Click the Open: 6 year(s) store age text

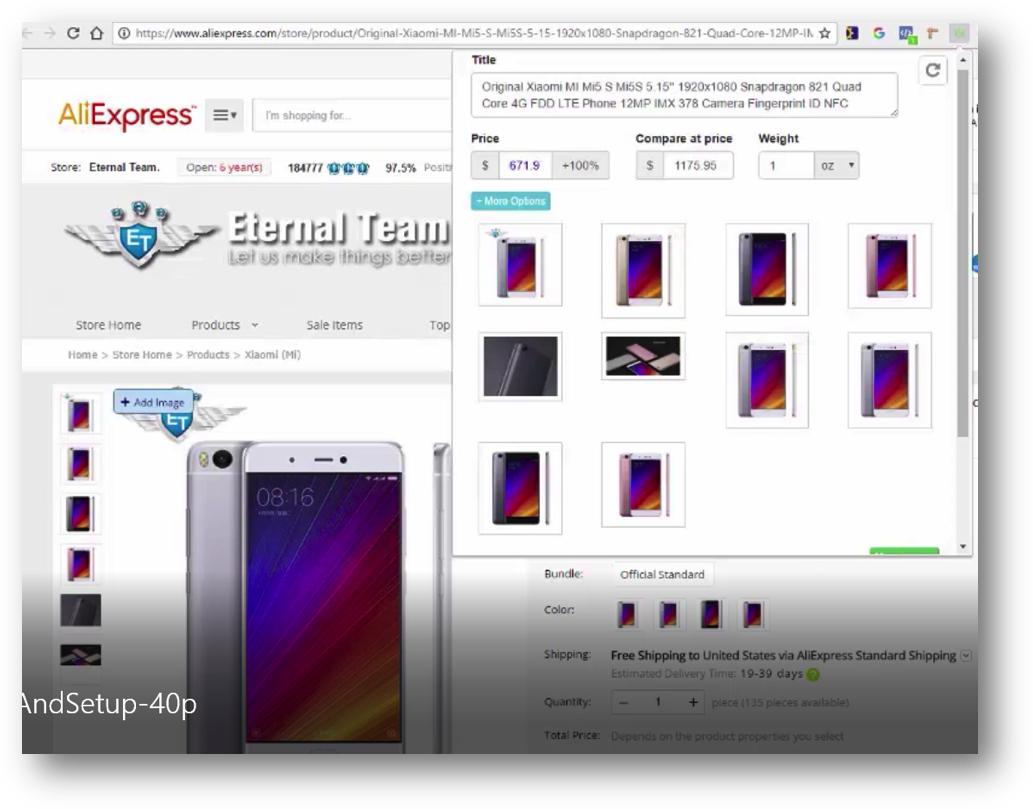tap(224, 167)
